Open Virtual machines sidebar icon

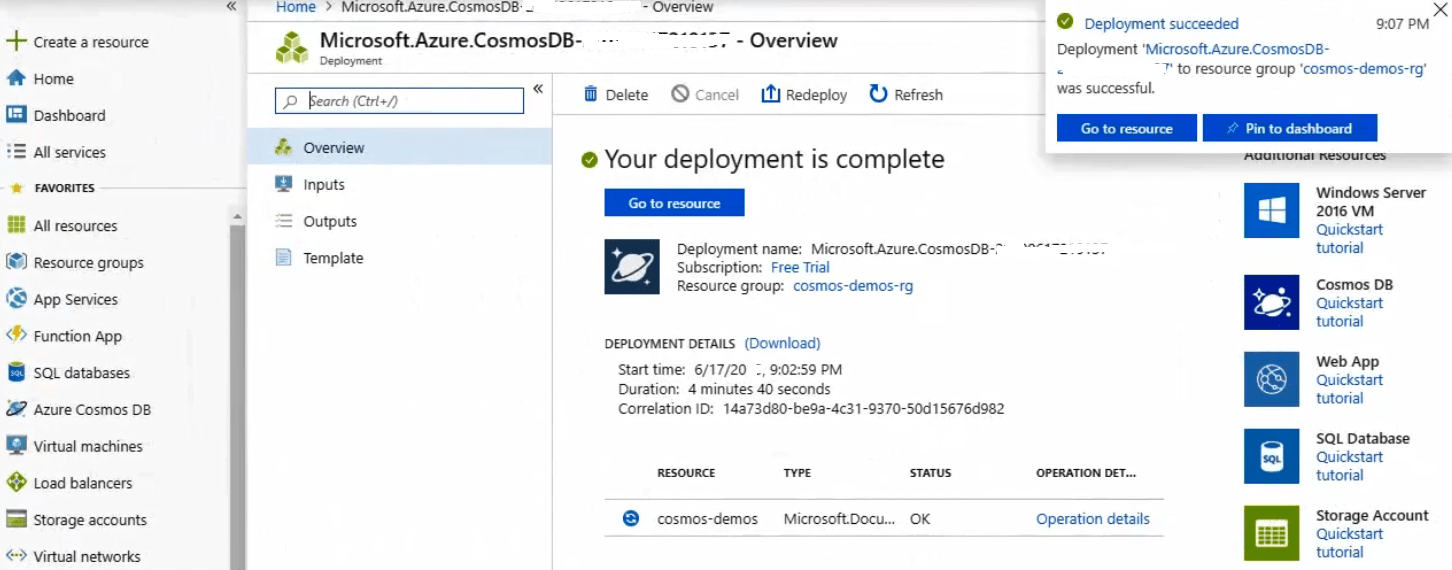tap(16, 446)
